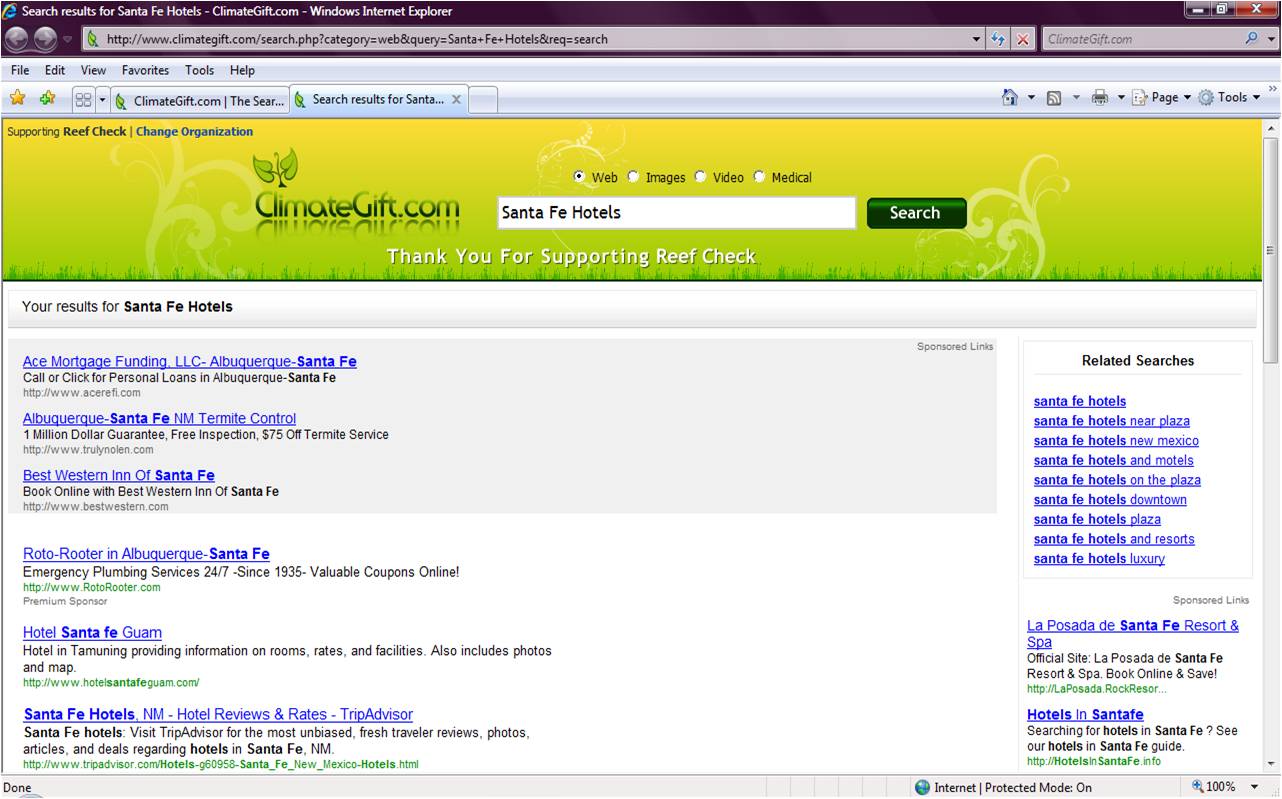Click the green Search button
This screenshot has height=799, width=1282.
click(x=916, y=212)
